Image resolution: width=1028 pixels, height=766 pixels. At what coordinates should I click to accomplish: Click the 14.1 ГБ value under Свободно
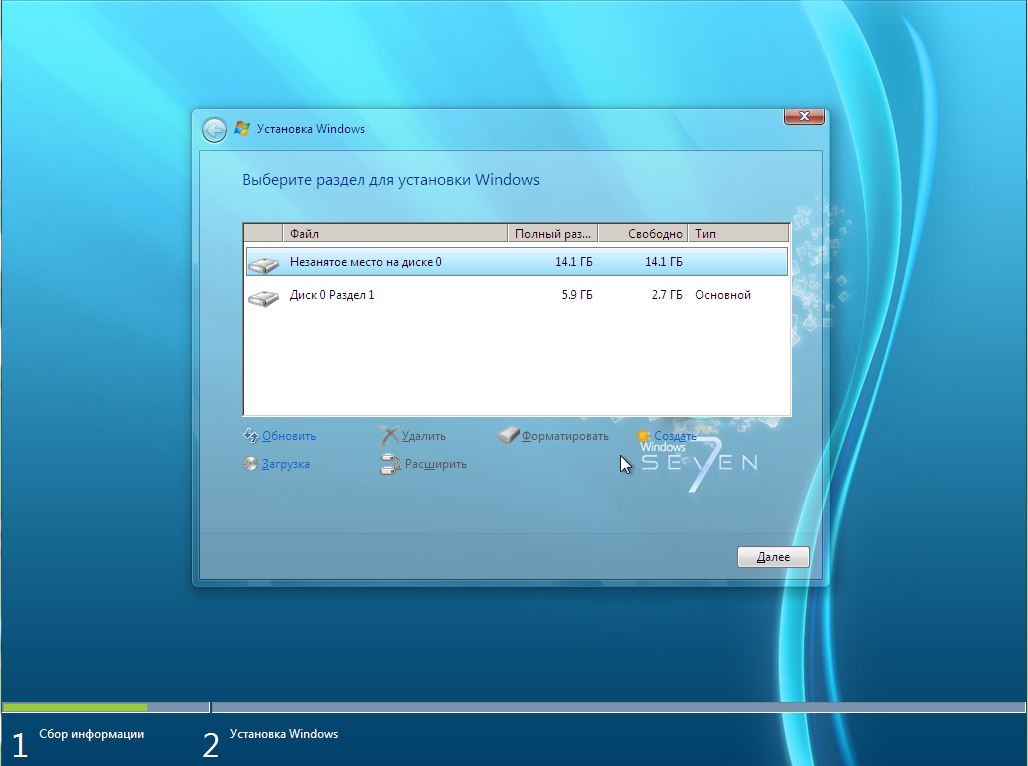tap(663, 262)
